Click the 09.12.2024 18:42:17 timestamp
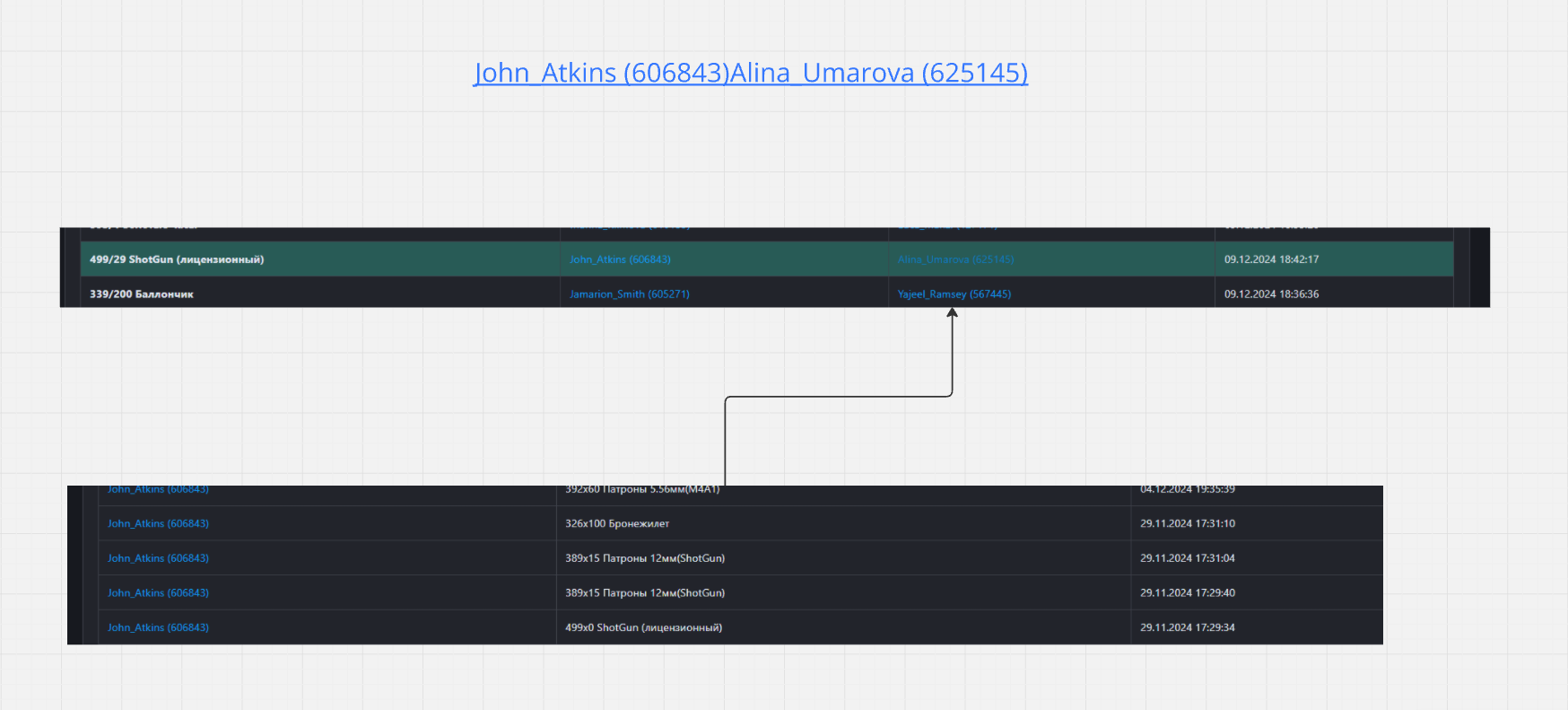The height and width of the screenshot is (710, 1568). [1271, 259]
